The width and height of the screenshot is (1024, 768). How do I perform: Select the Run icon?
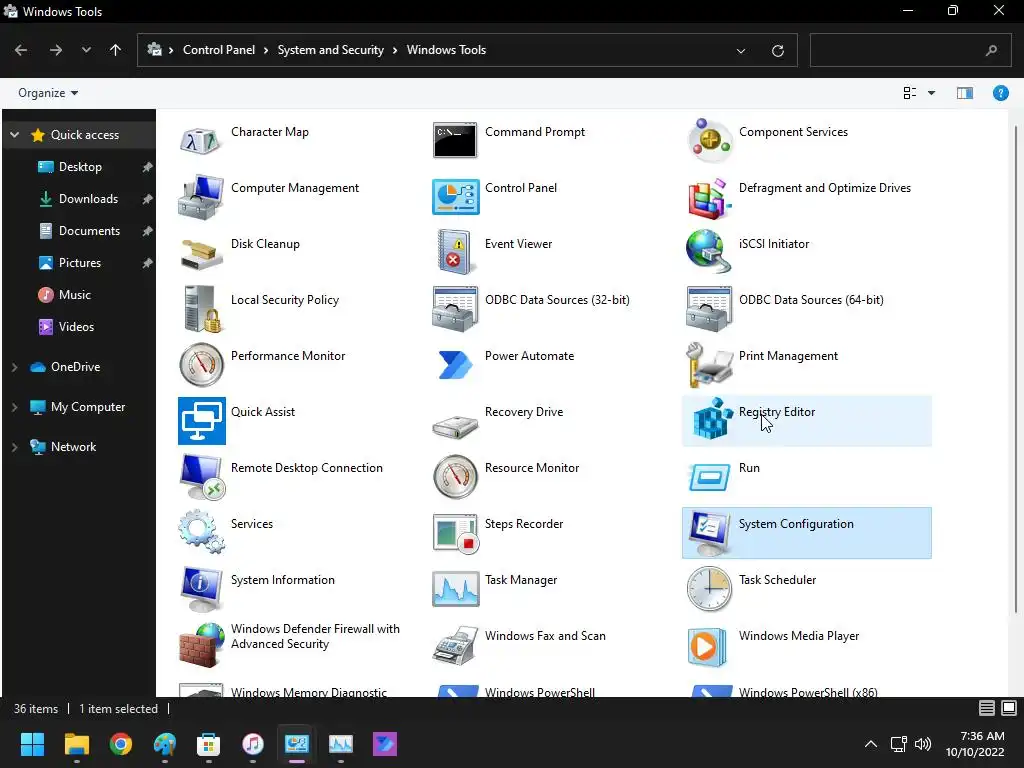pos(710,477)
